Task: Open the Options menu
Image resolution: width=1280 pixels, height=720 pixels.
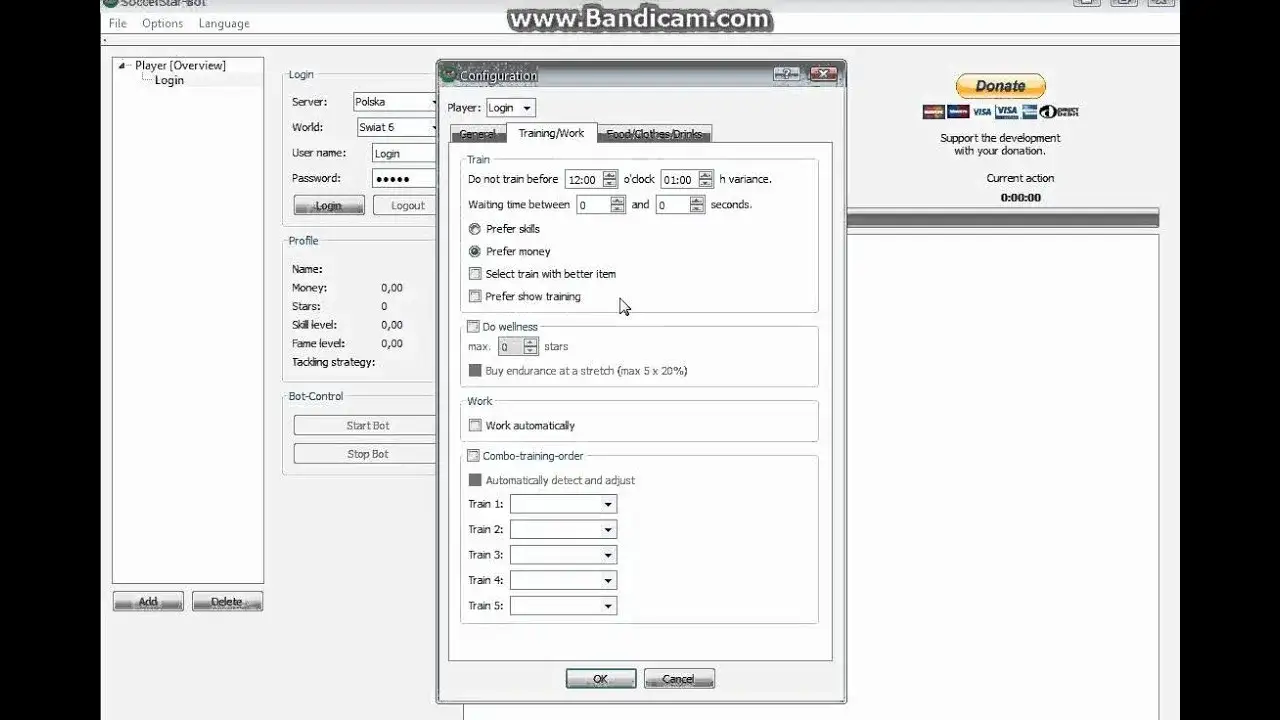Action: click(162, 23)
